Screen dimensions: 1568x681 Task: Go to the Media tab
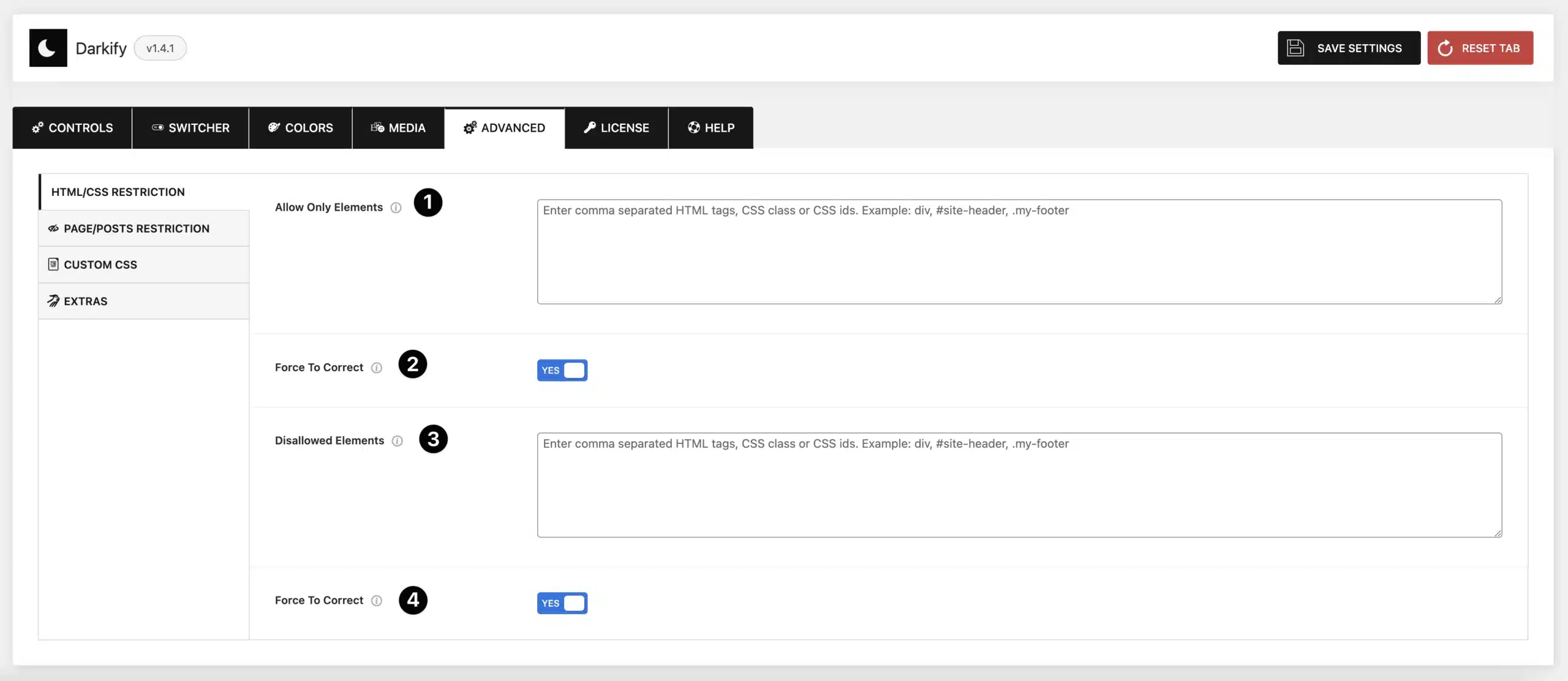(398, 128)
